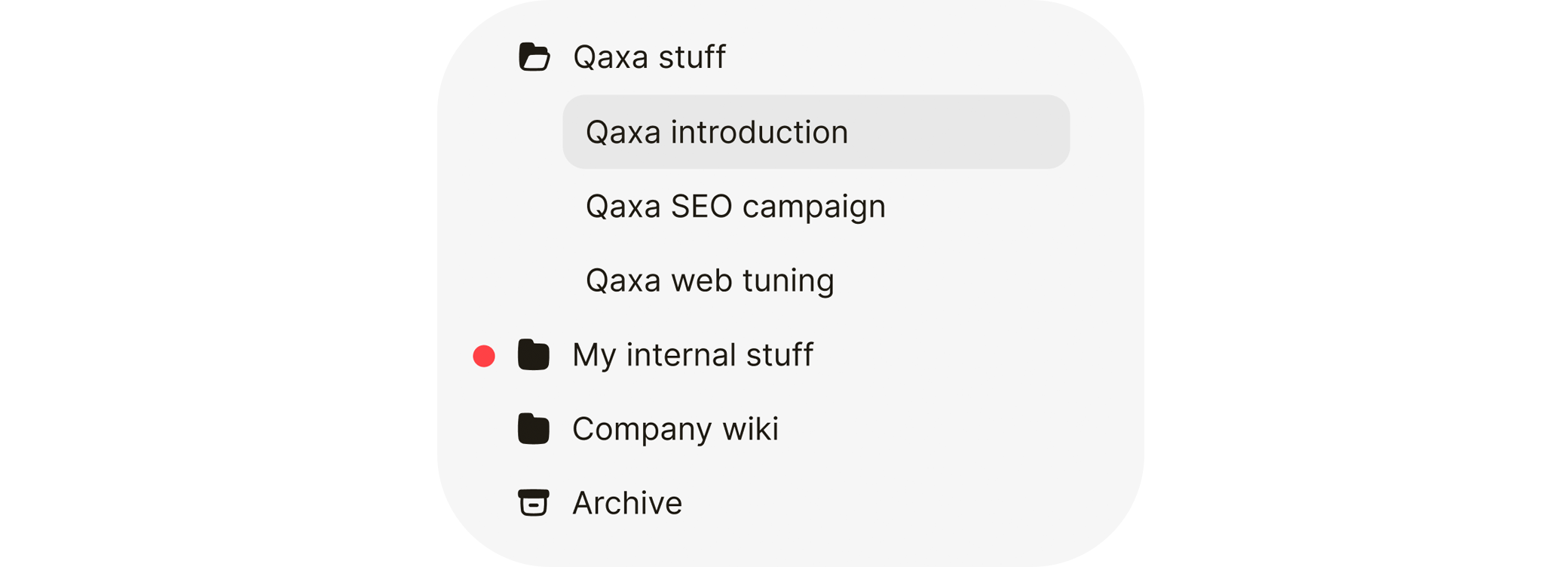1568x567 pixels.
Task: Open the Qaxa web tuning page
Action: tap(709, 280)
